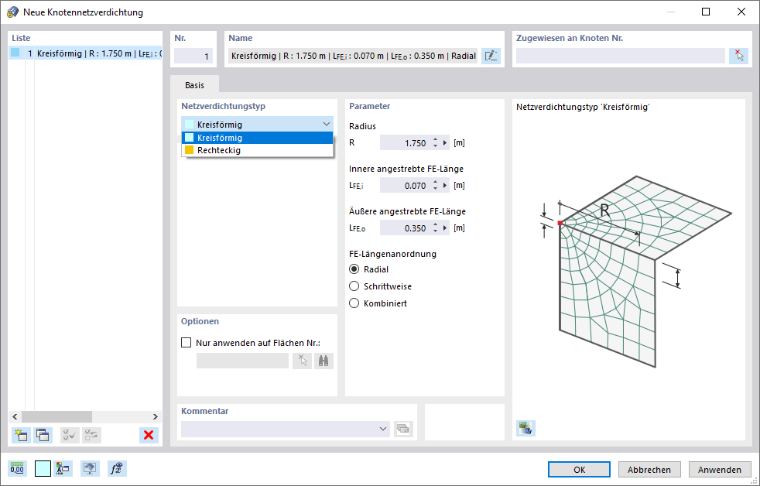Viewport: 760px width, 486px height.
Task: Click the preview image settings icon
Action: 526,428
